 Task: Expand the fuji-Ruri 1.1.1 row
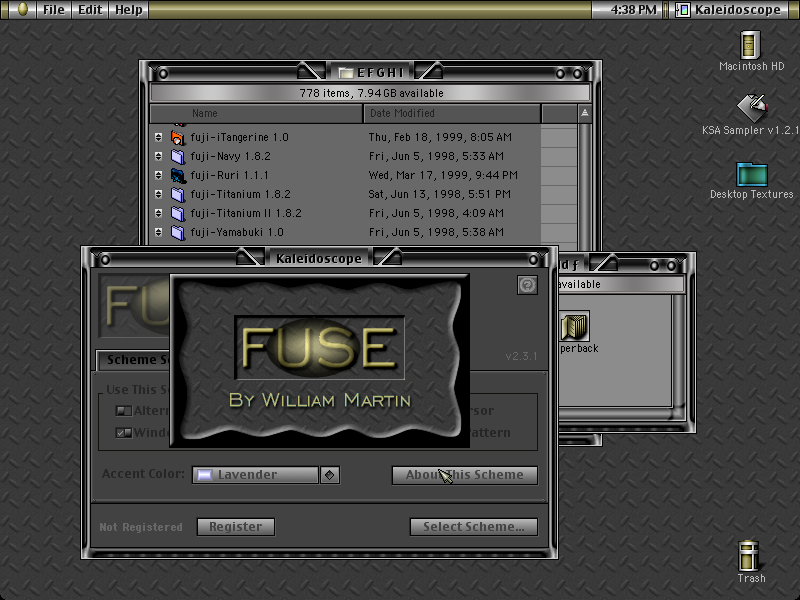pyautogui.click(x=159, y=175)
